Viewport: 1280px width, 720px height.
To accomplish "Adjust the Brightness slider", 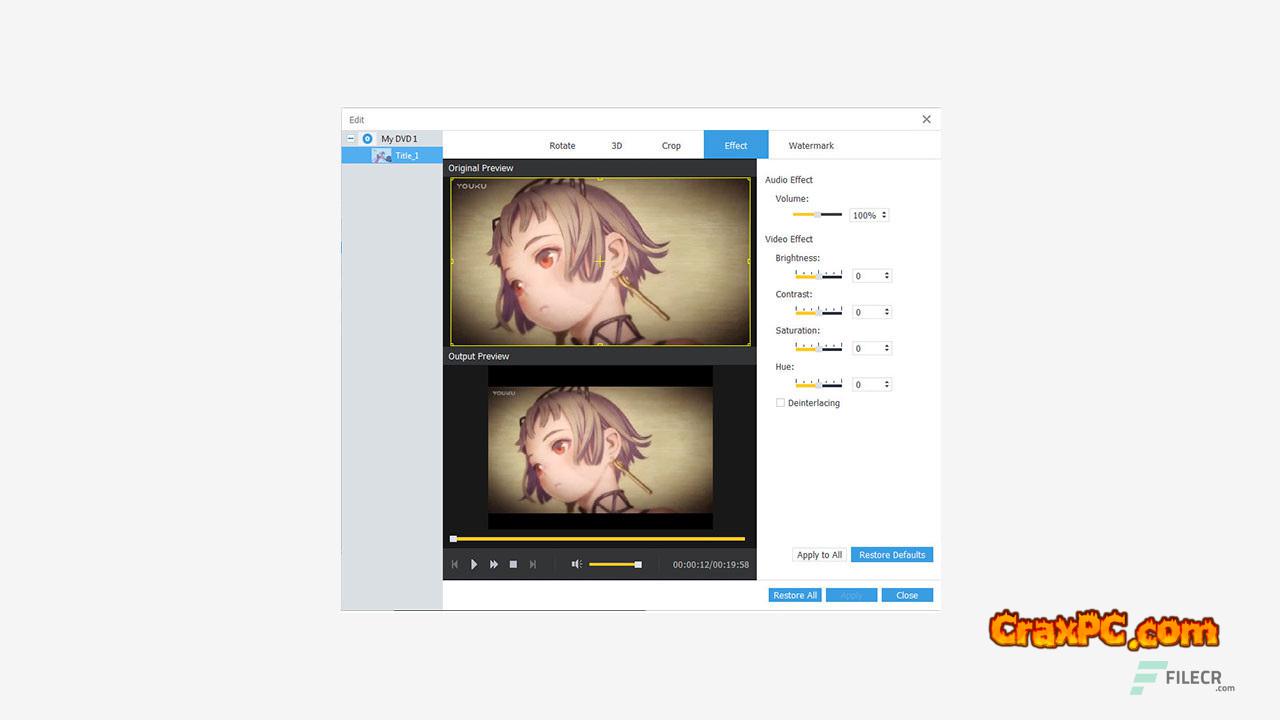I will pyautogui.click(x=818, y=275).
